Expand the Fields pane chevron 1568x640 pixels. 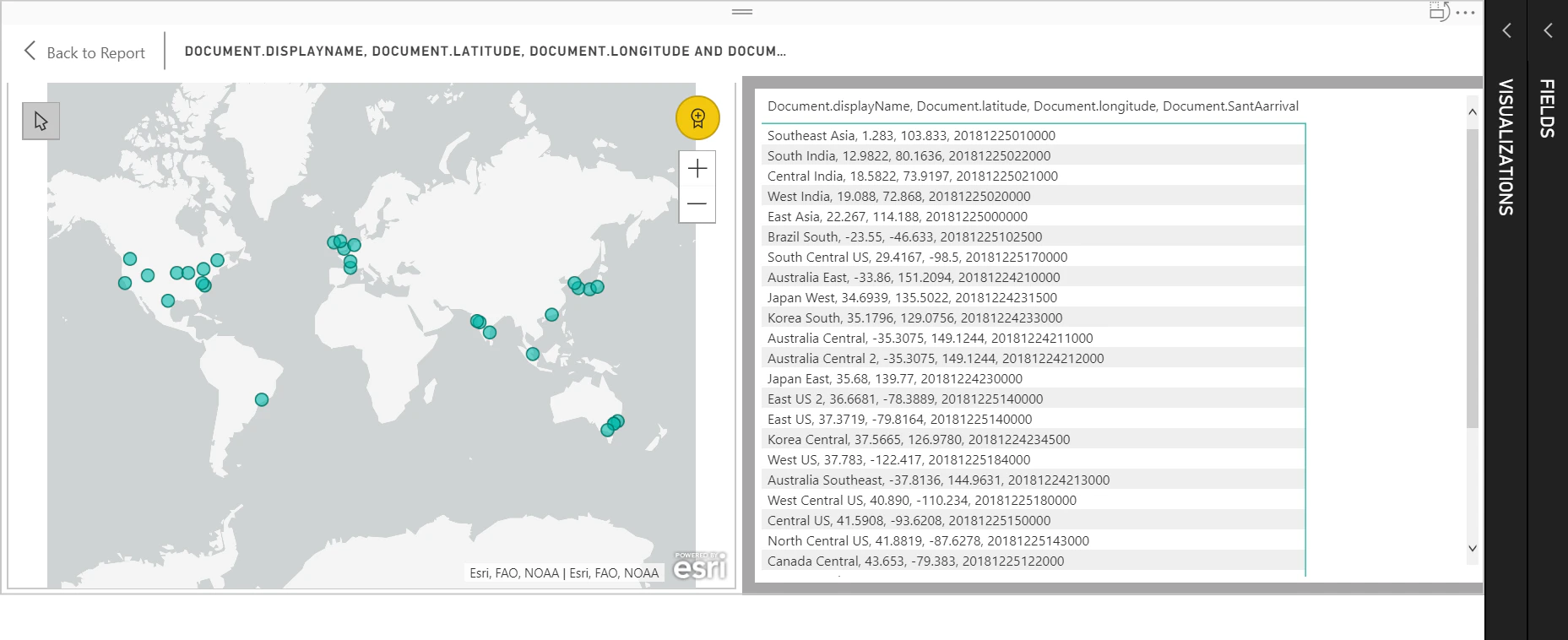(1548, 30)
